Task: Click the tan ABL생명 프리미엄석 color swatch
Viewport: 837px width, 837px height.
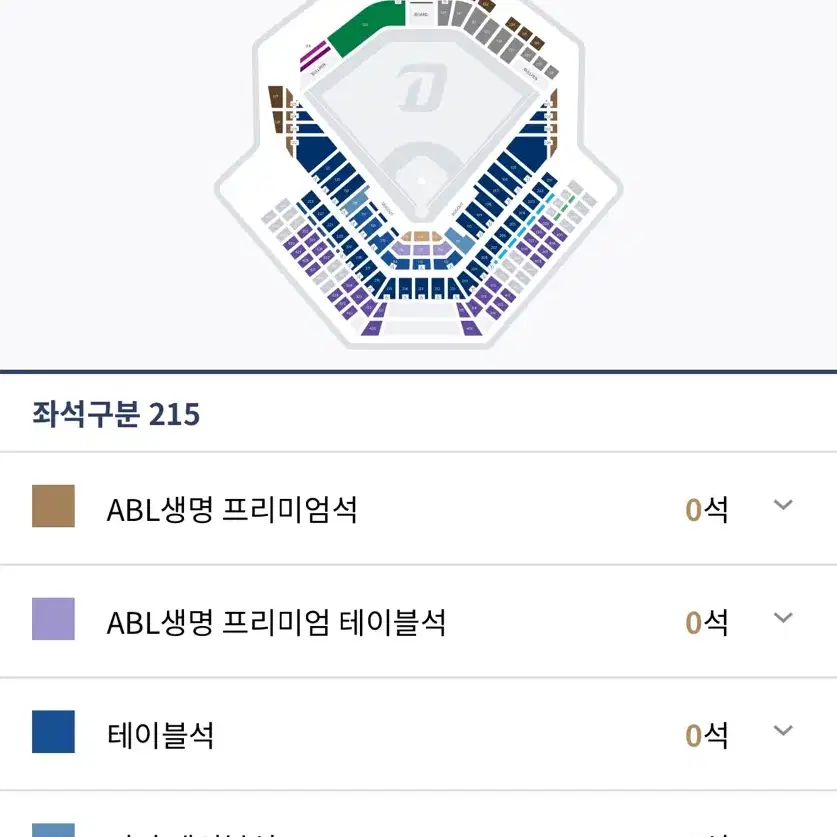Action: pos(53,506)
